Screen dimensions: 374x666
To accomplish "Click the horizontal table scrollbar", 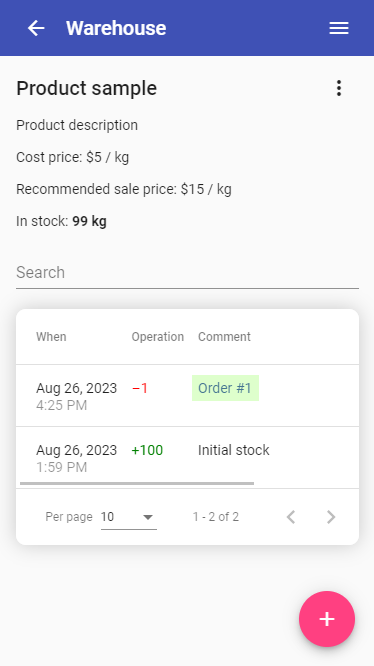I will point(137,483).
